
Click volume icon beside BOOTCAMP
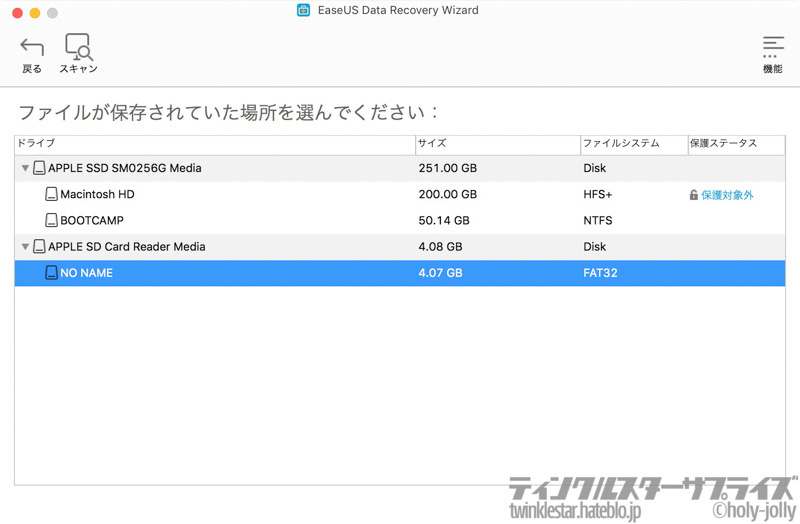coord(52,220)
